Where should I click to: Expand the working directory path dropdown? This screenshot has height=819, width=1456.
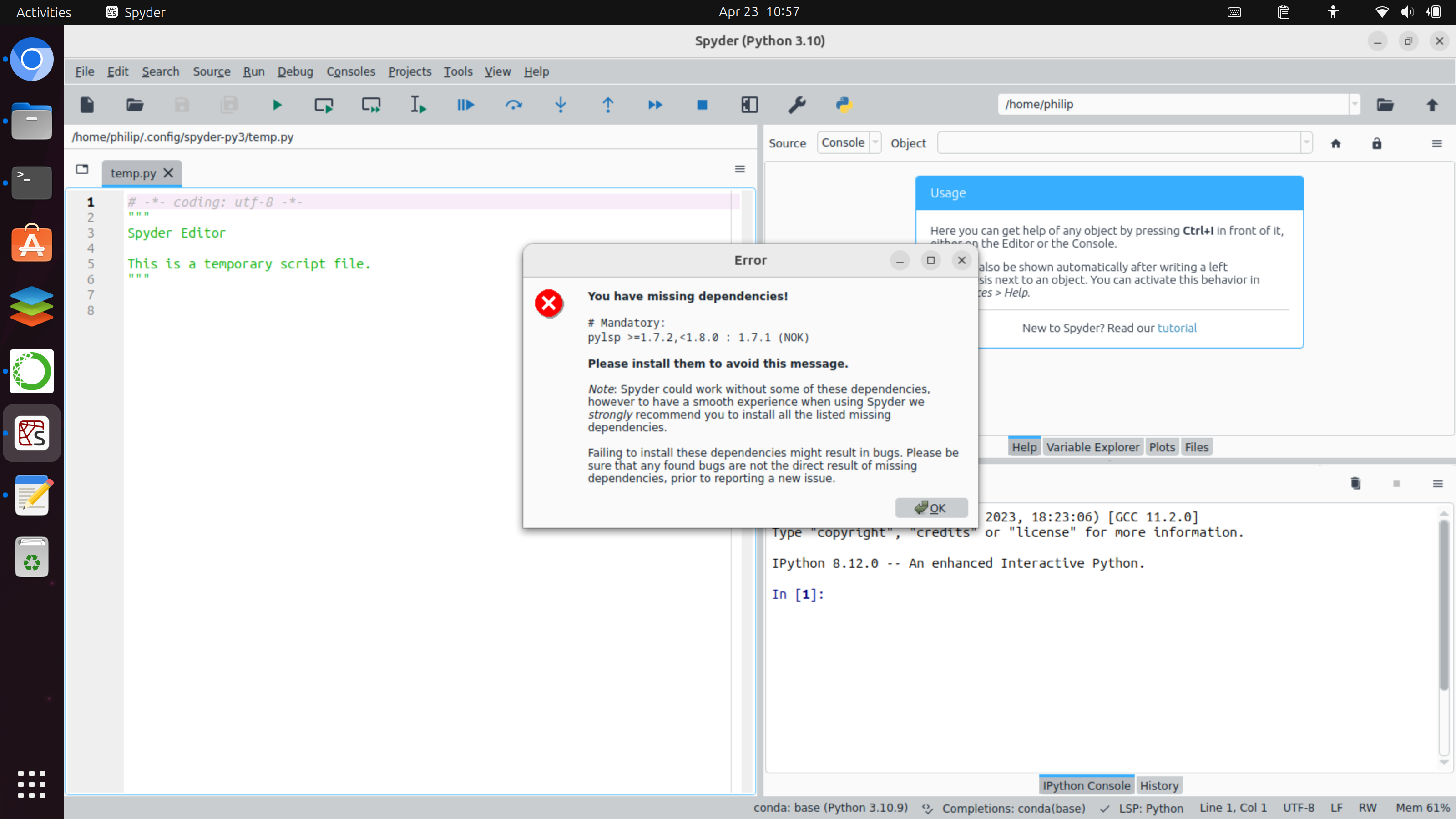1354,105
